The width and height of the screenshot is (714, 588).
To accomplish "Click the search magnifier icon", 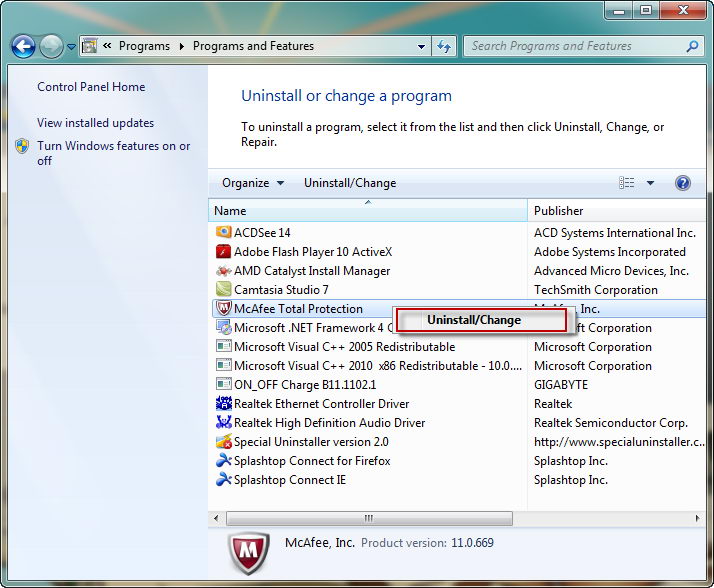I will (x=693, y=46).
